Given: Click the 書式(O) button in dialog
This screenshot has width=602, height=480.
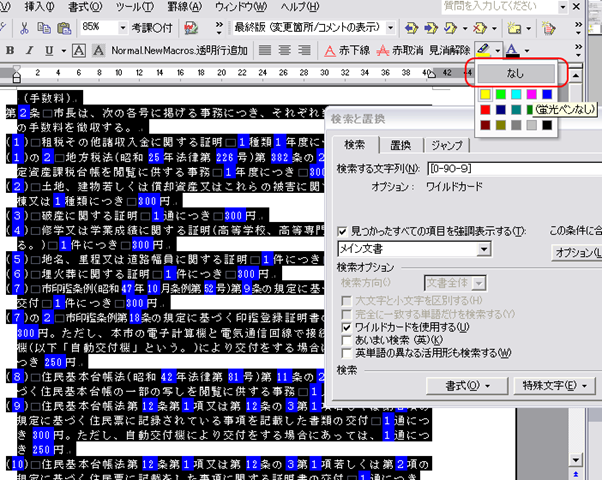Looking at the screenshot, I should pyautogui.click(x=467, y=386).
